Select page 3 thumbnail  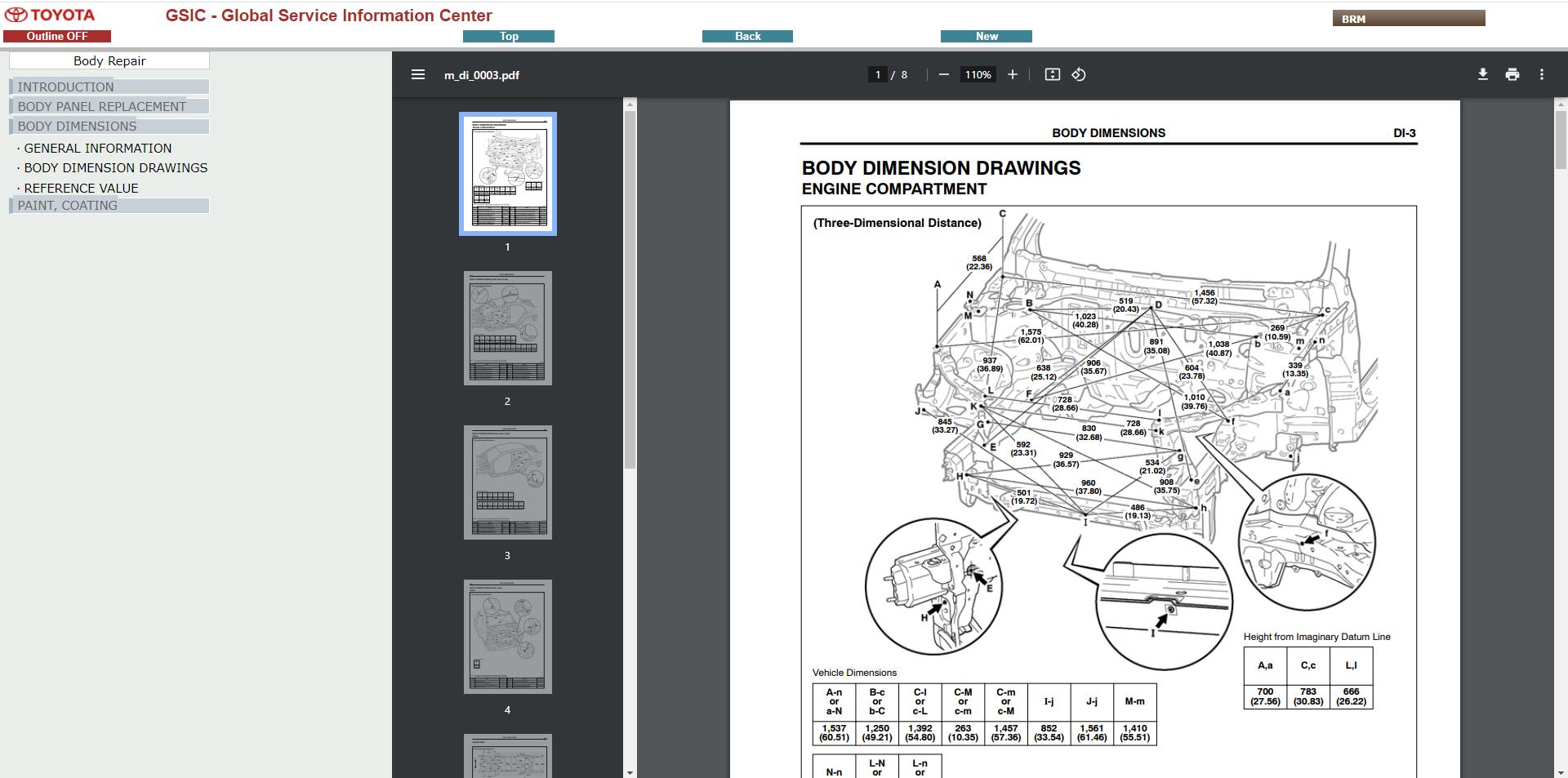tap(508, 482)
